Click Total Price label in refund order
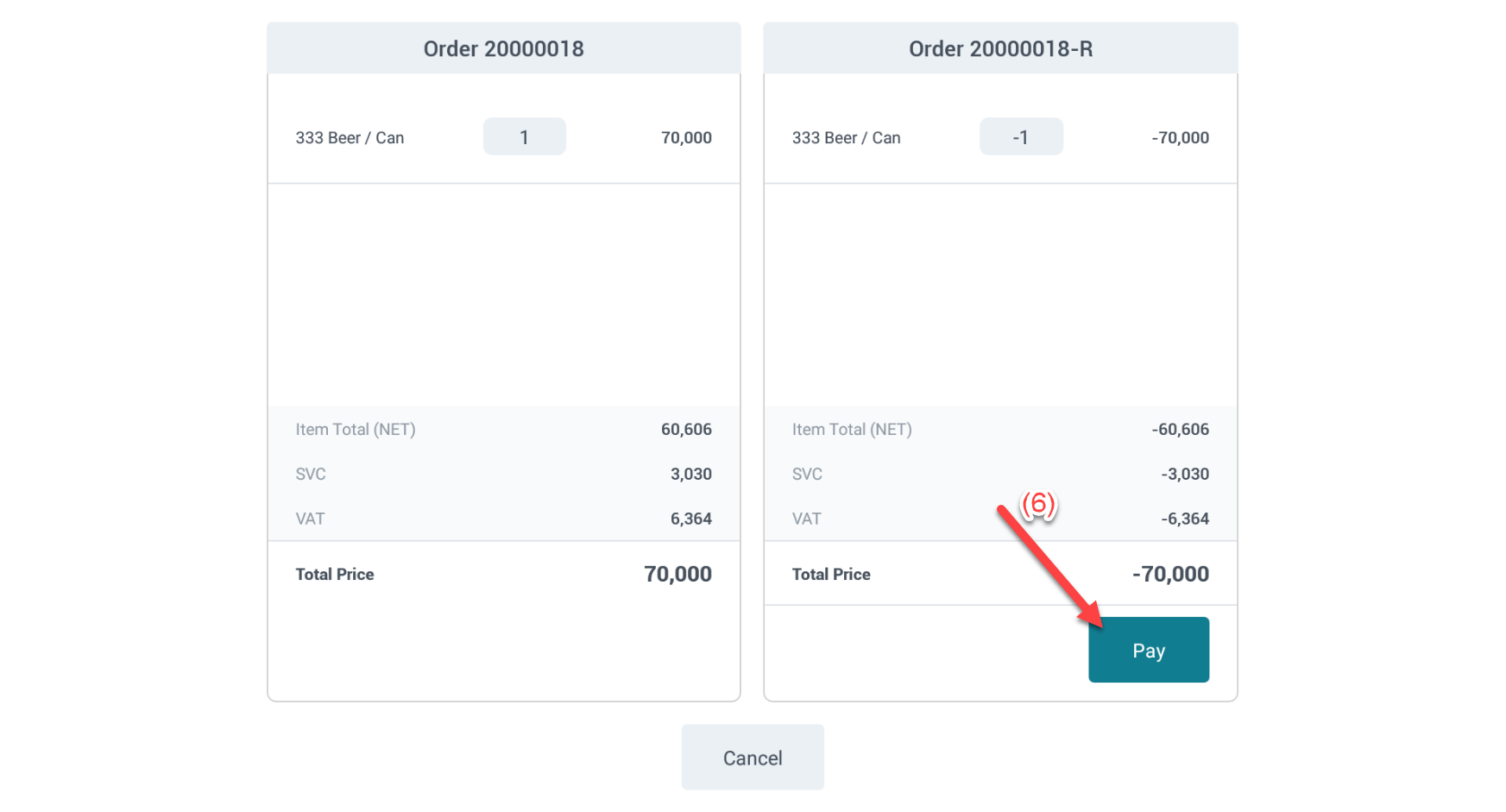 point(831,575)
